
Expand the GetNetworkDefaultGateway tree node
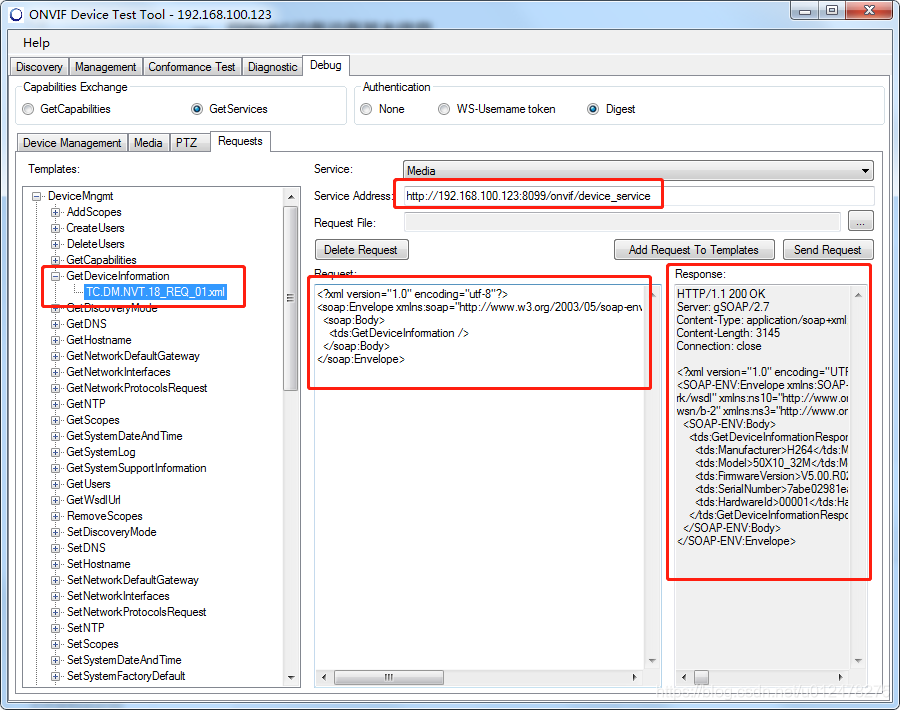tap(56, 356)
